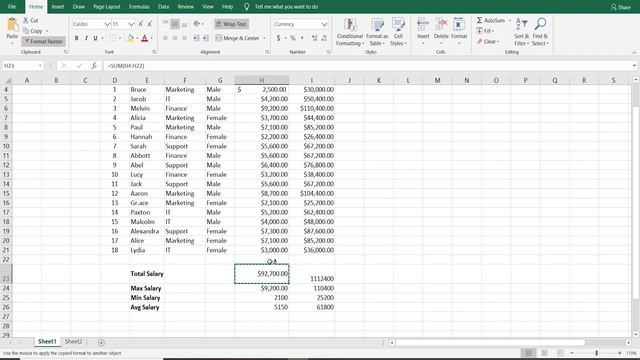Click the Delete cells icon
640x360 pixels.
tap(441, 24)
